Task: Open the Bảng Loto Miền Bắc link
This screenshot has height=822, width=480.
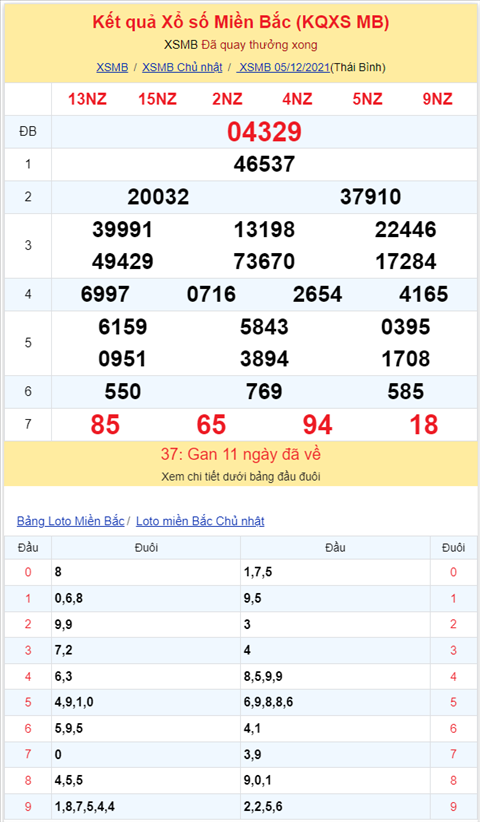Action: coord(70,521)
